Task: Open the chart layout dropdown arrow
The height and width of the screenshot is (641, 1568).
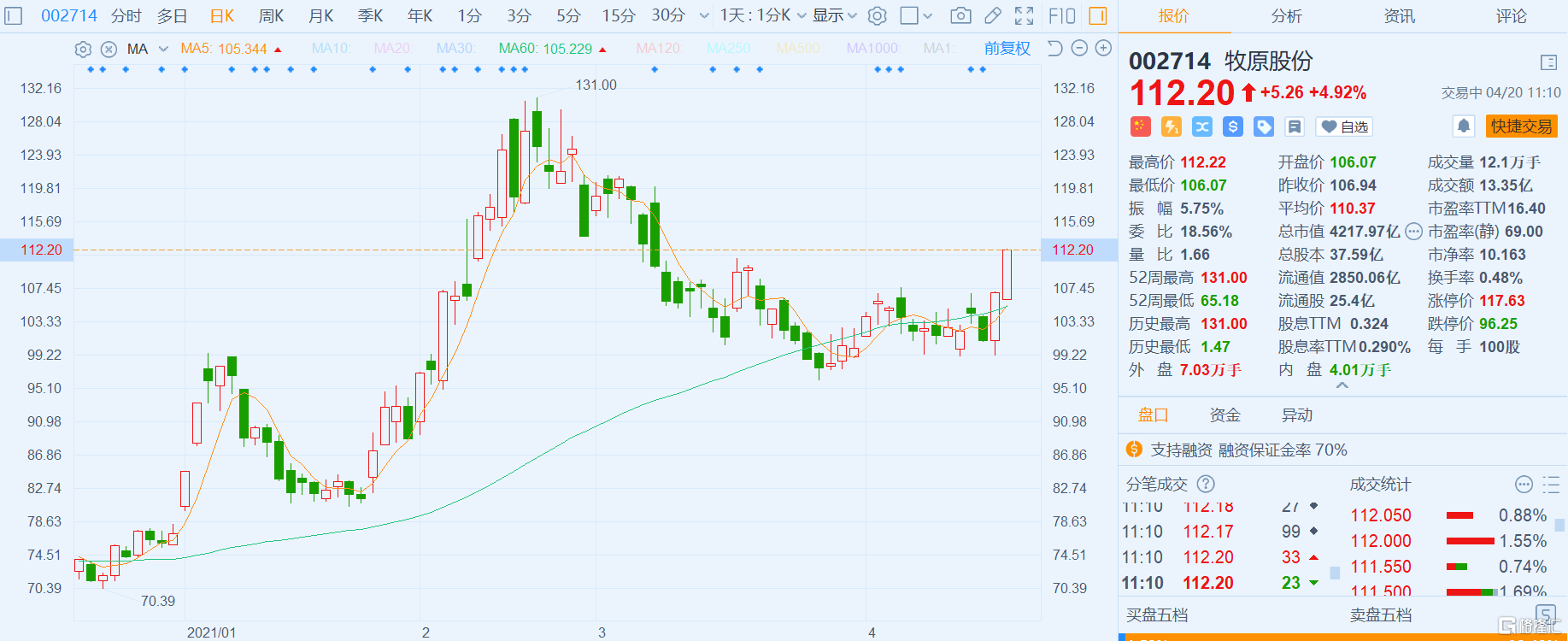Action: point(928,15)
